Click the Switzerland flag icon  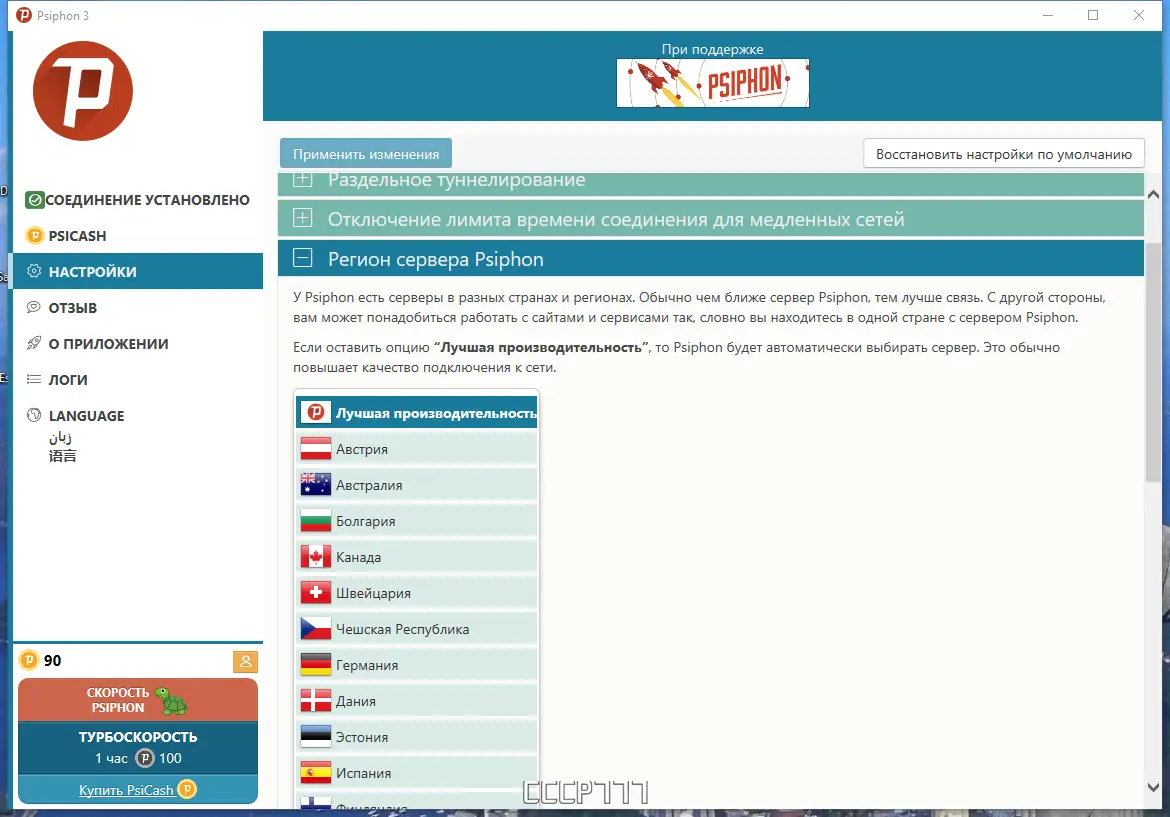pyautogui.click(x=316, y=592)
